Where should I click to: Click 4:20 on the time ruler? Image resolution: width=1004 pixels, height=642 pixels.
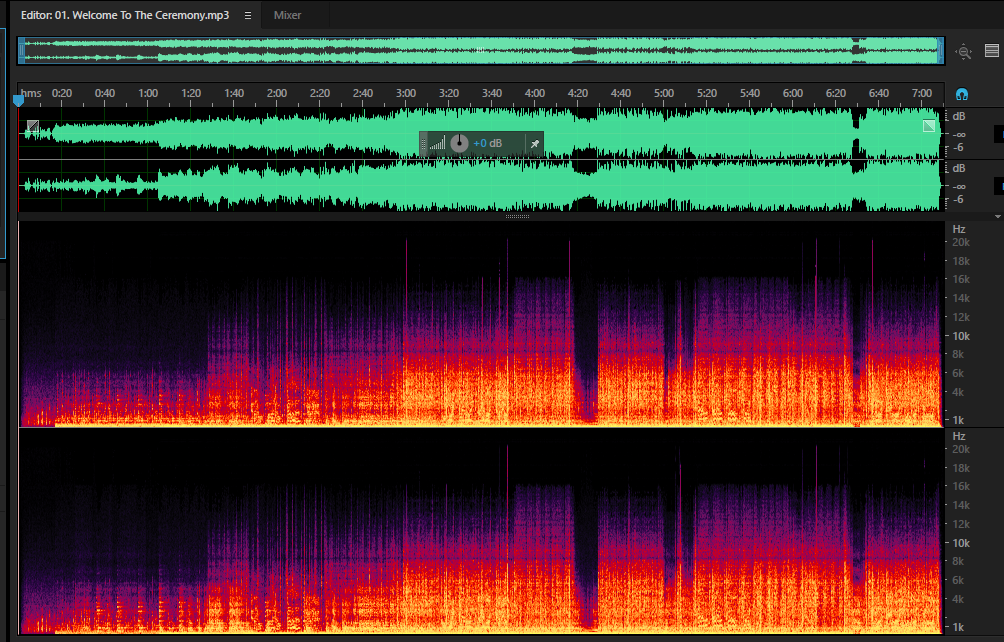578,93
